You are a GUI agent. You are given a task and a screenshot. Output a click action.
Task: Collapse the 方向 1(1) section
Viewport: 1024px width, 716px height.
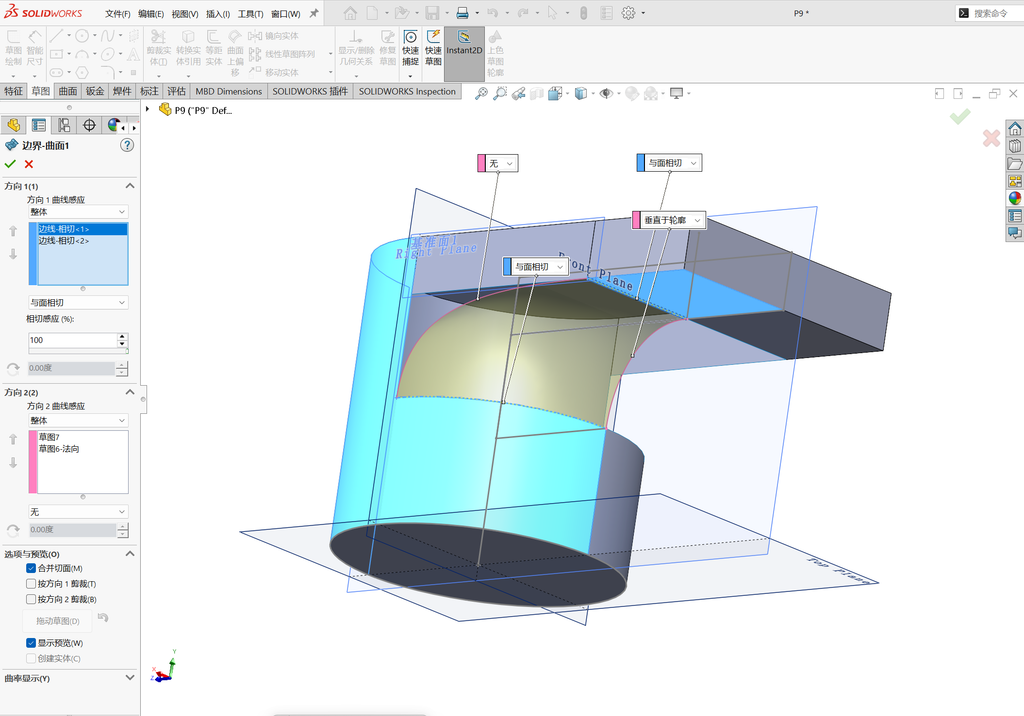point(129,186)
